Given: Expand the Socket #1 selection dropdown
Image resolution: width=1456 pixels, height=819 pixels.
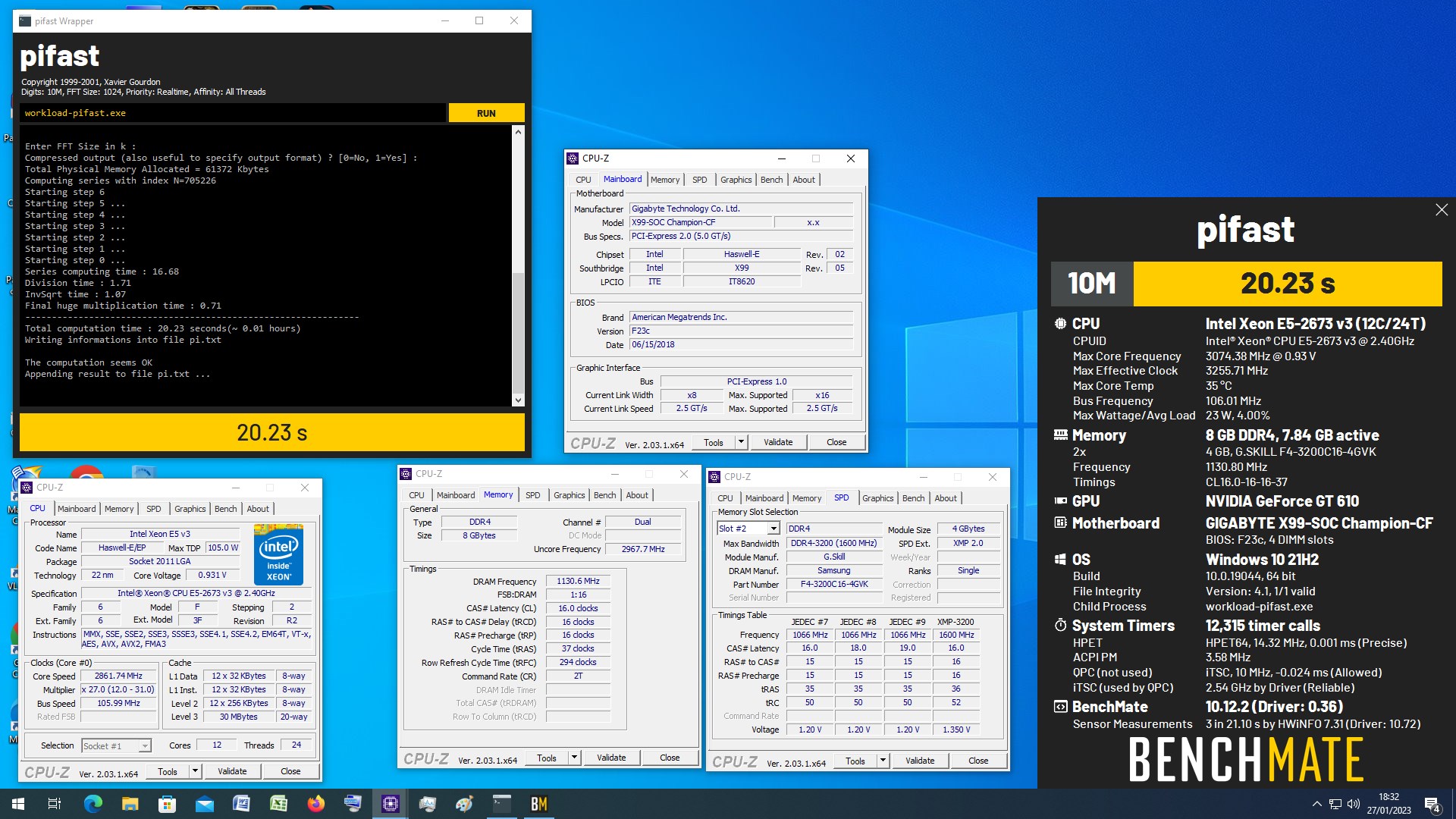Looking at the screenshot, I should pos(144,746).
